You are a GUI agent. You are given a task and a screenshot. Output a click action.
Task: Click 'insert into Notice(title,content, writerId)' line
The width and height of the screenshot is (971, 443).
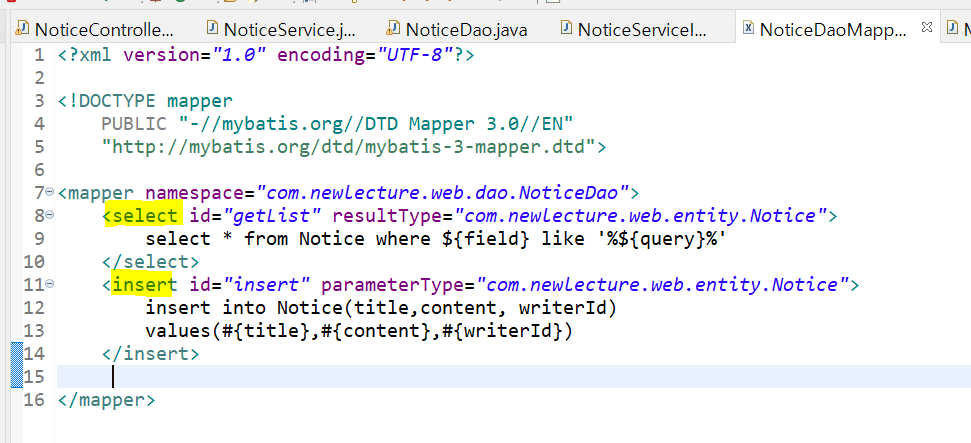380,307
